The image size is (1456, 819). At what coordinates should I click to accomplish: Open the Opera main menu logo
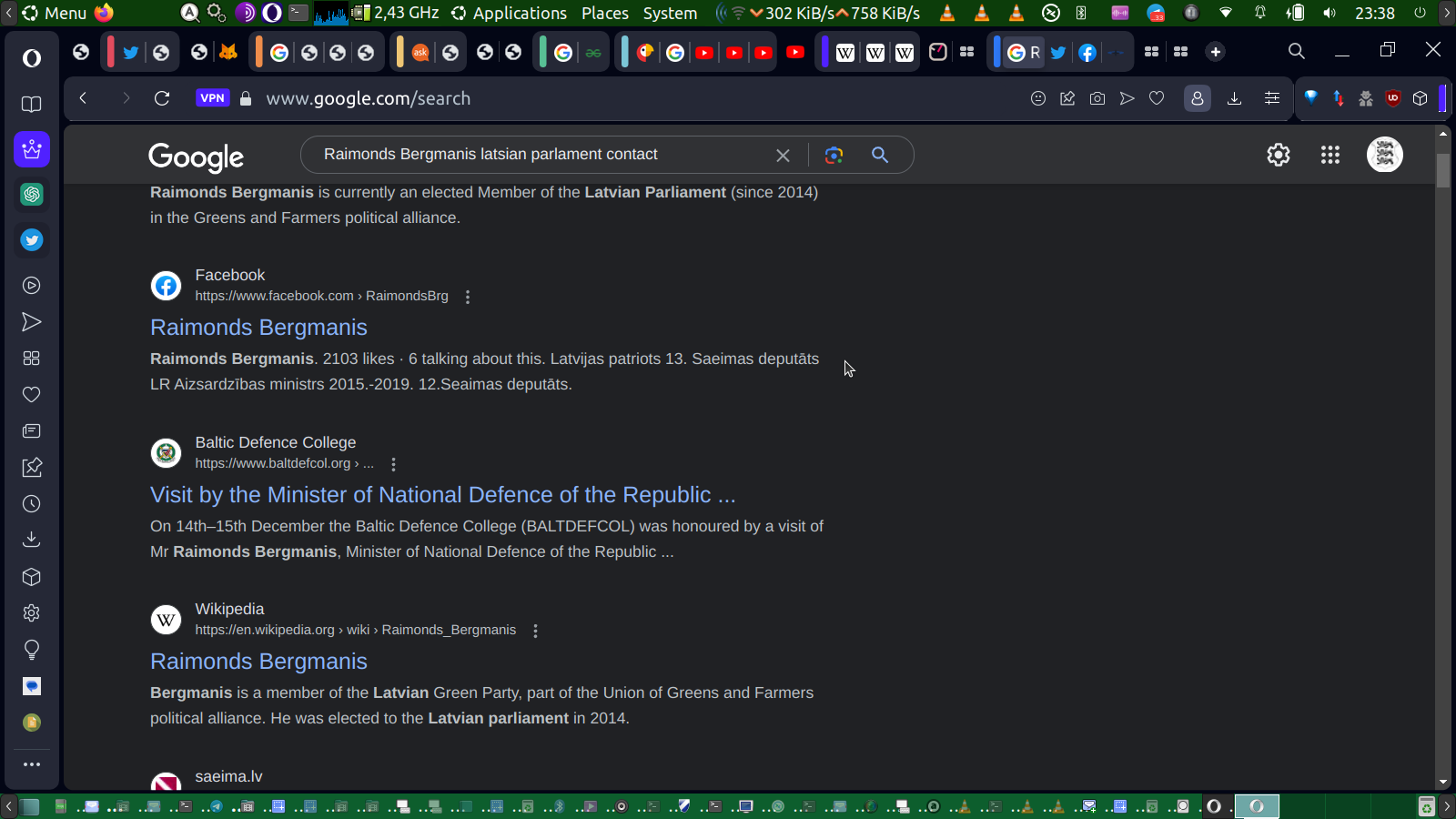coord(32,58)
